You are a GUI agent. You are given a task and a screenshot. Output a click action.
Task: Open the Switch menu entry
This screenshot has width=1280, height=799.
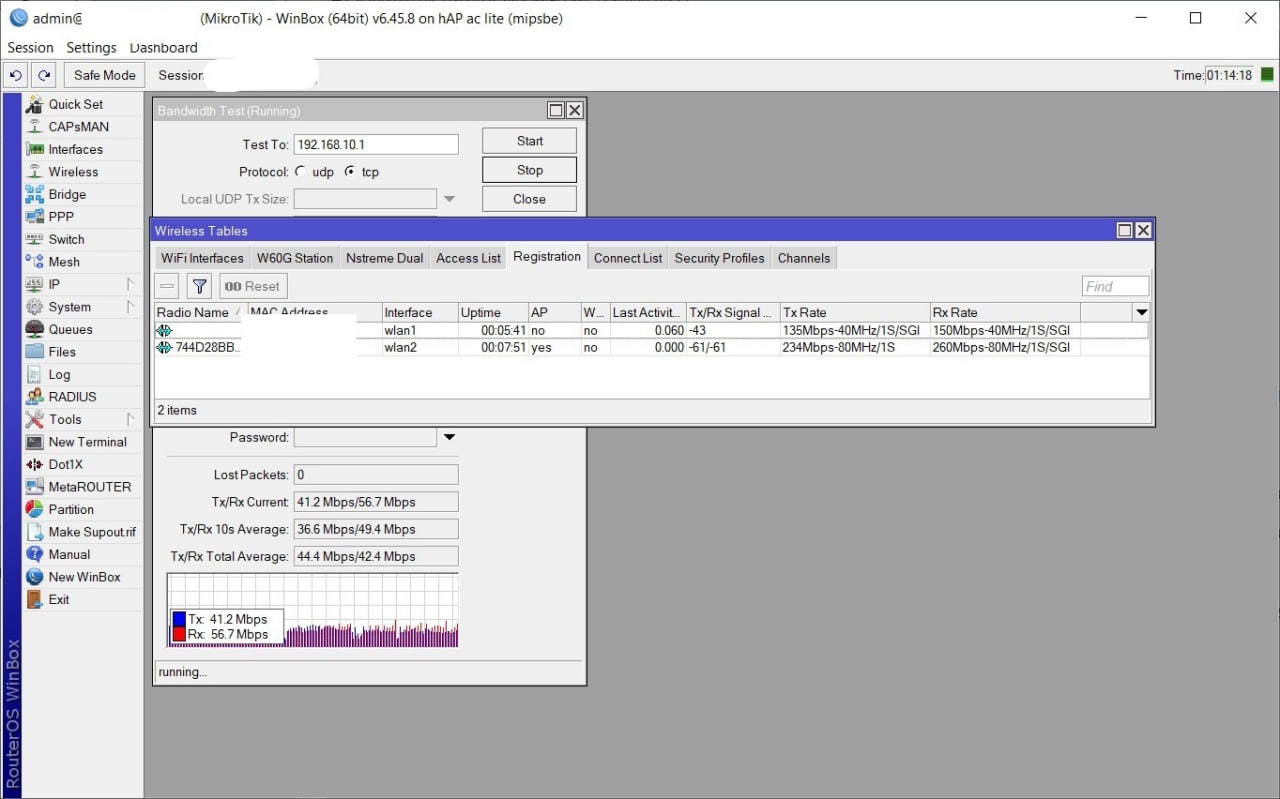[66, 239]
